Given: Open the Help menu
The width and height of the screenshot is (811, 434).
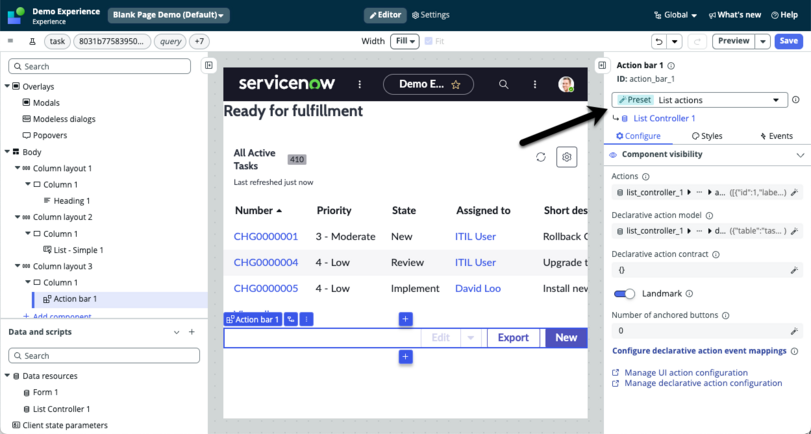Looking at the screenshot, I should tap(784, 15).
